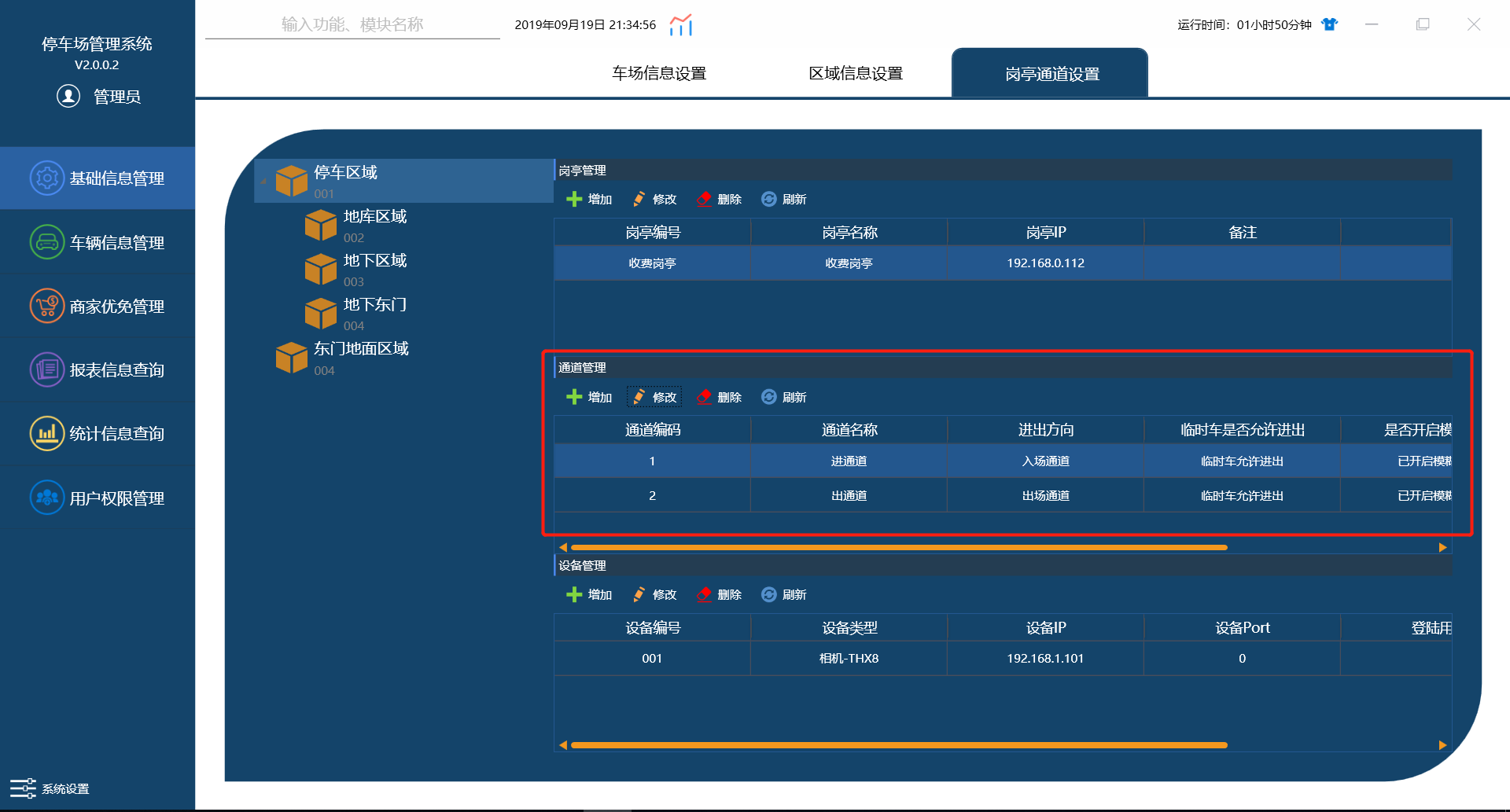This screenshot has height=812, width=1510.
Task: Open 车辆信息管理 menu label
Action: pyautogui.click(x=117, y=243)
